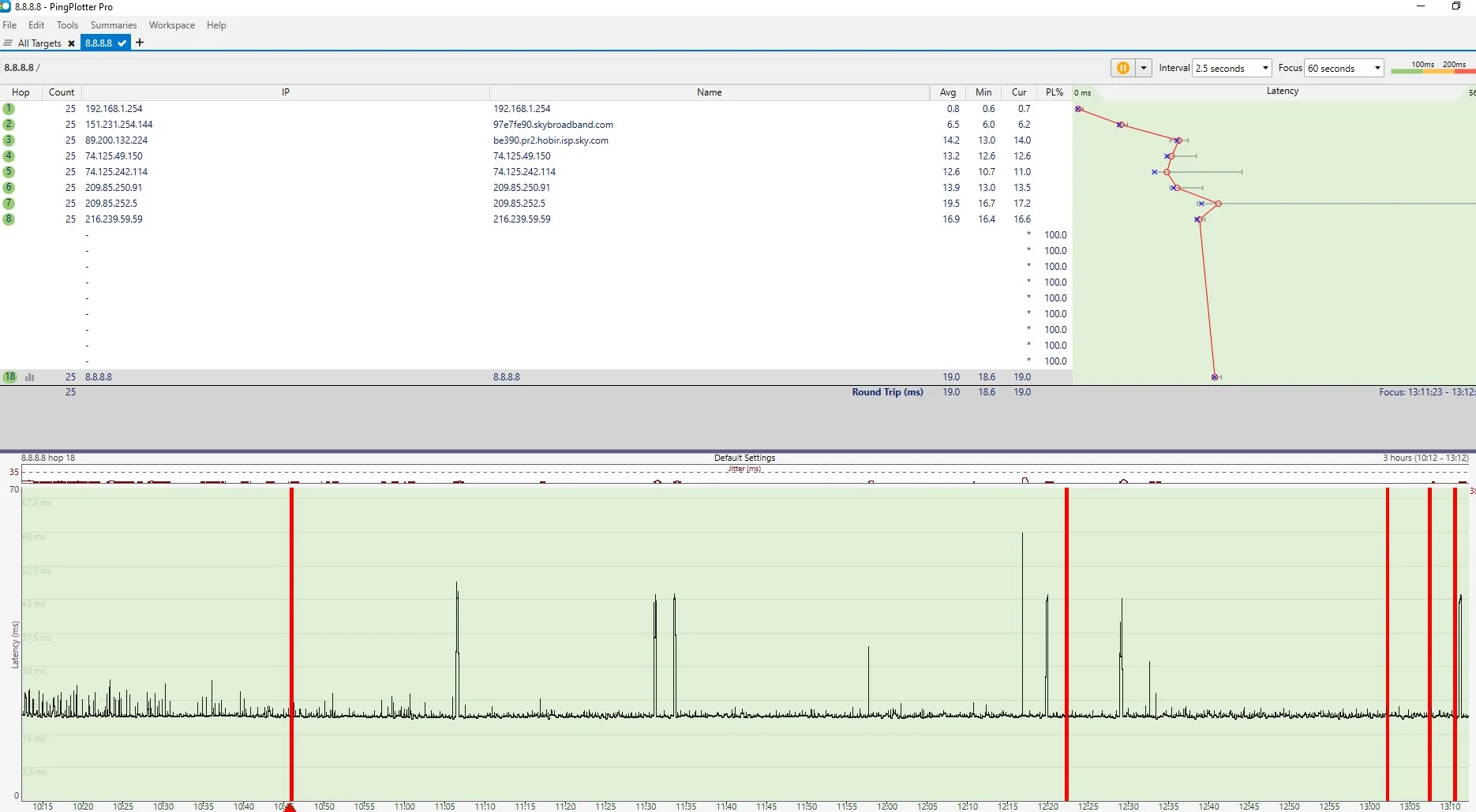Click the 100ms/200ms latency color scale legend

click(x=1433, y=68)
